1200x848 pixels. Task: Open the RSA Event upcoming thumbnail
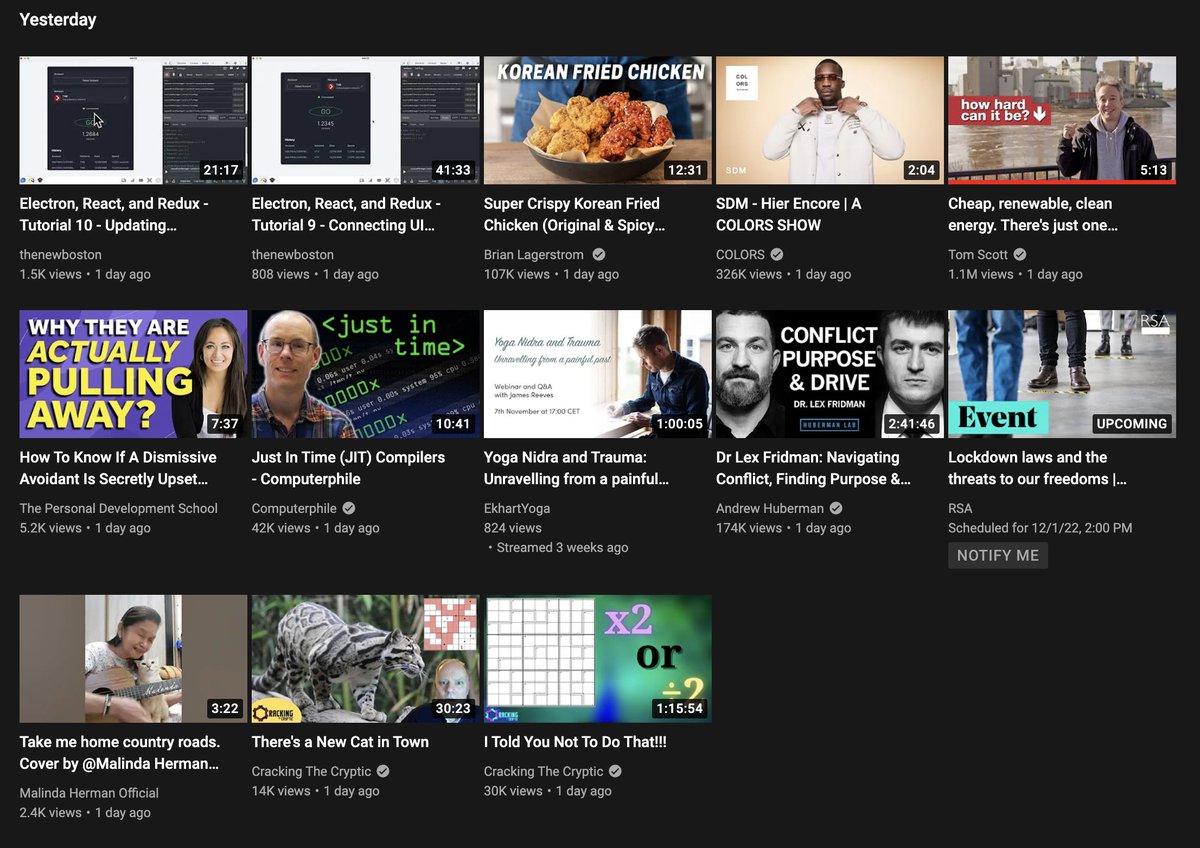pos(1062,374)
